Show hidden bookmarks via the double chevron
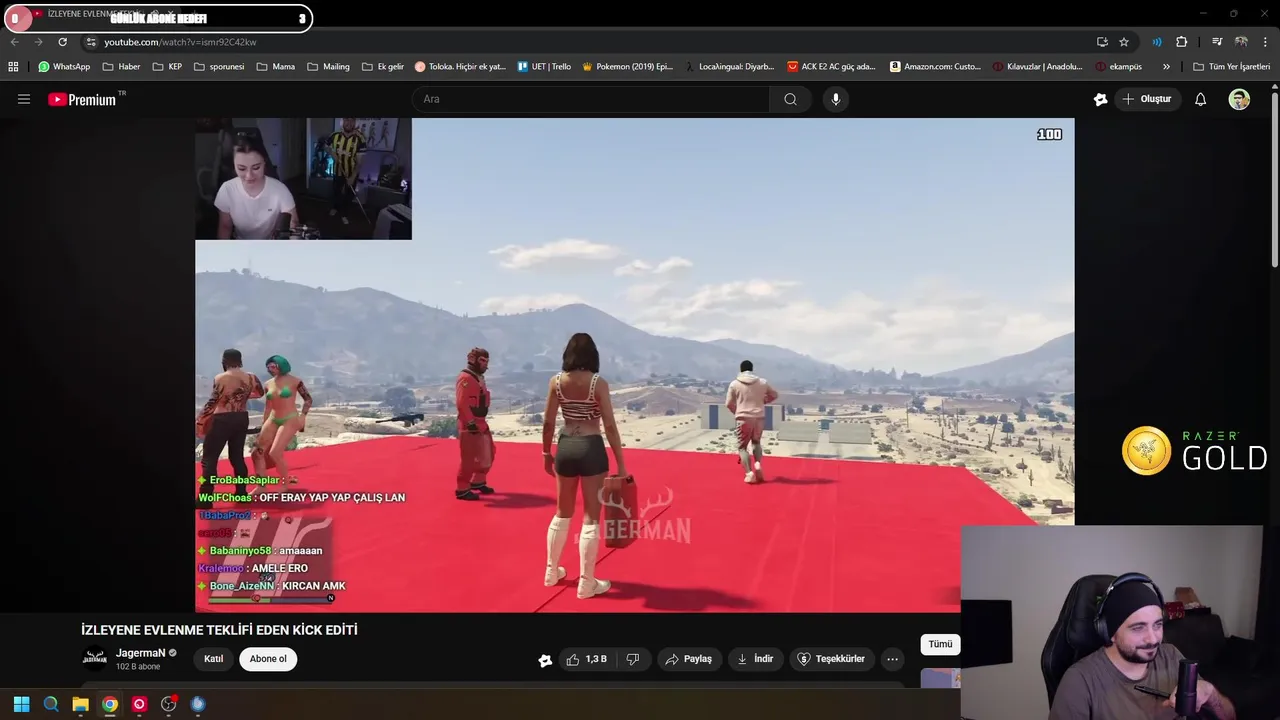 pos(1166,67)
